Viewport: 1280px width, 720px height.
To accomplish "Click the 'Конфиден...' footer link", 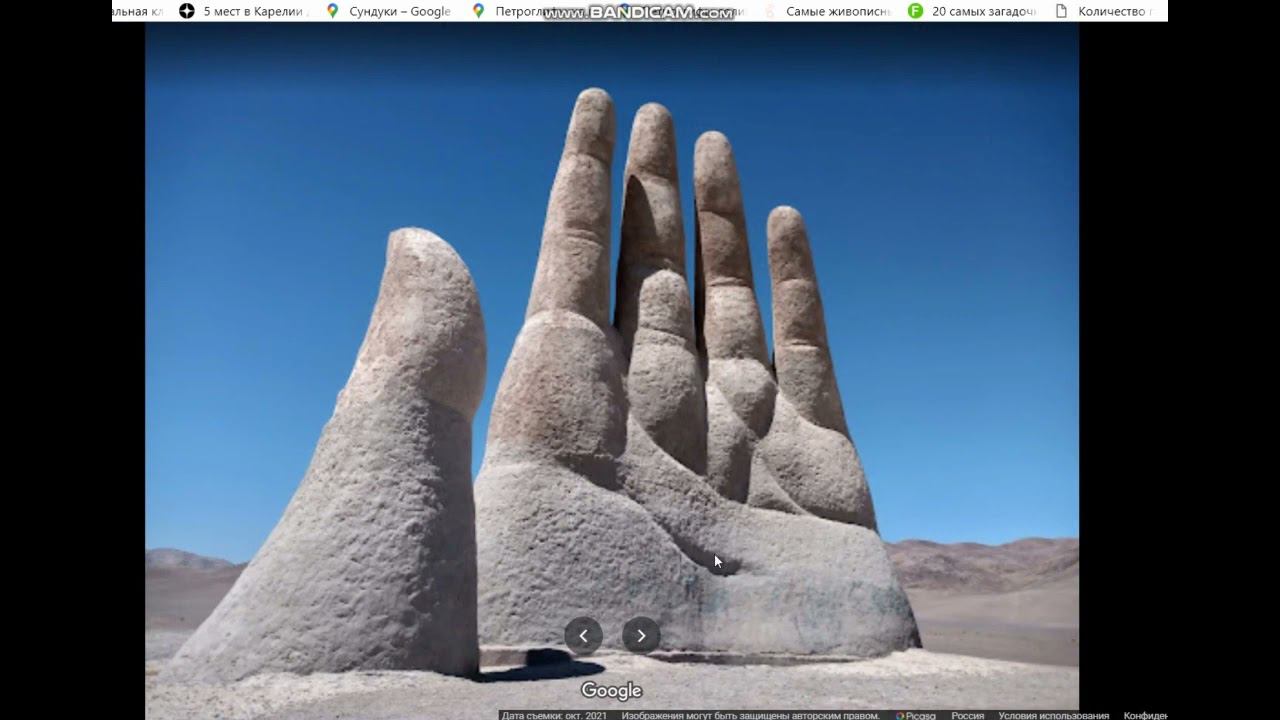I will [x=1145, y=715].
